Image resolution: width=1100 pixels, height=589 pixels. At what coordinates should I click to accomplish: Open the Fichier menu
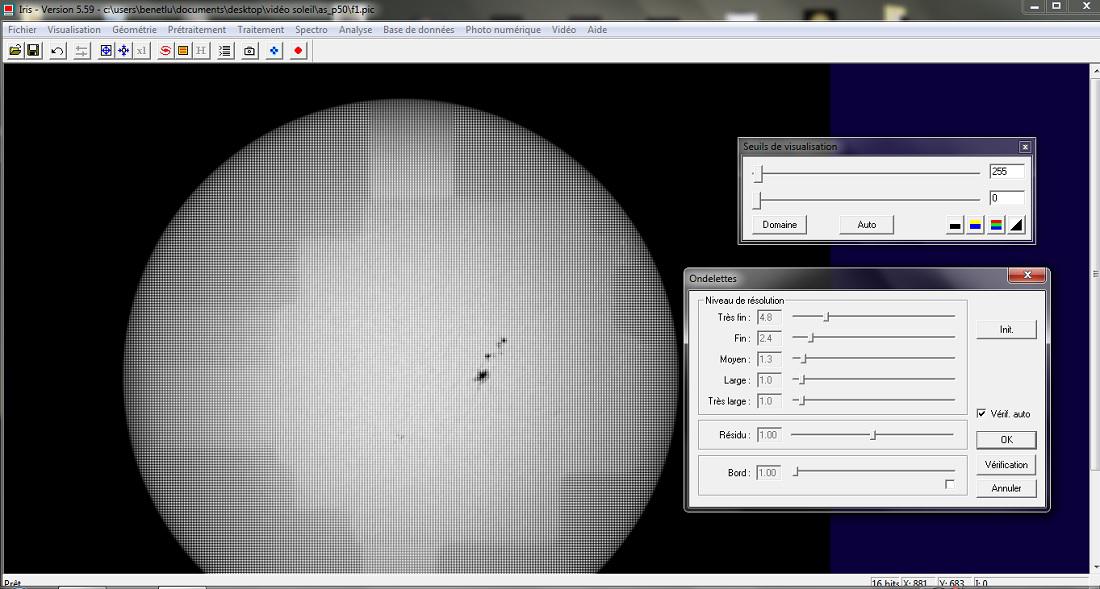click(x=22, y=29)
